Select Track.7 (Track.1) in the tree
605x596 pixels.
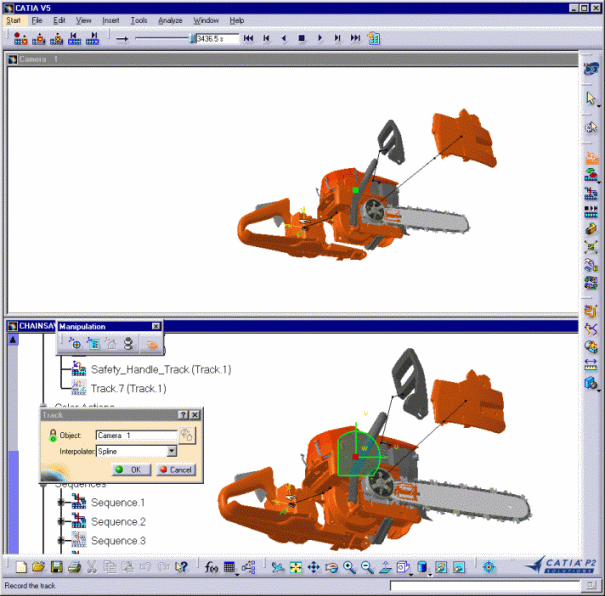tap(128, 388)
